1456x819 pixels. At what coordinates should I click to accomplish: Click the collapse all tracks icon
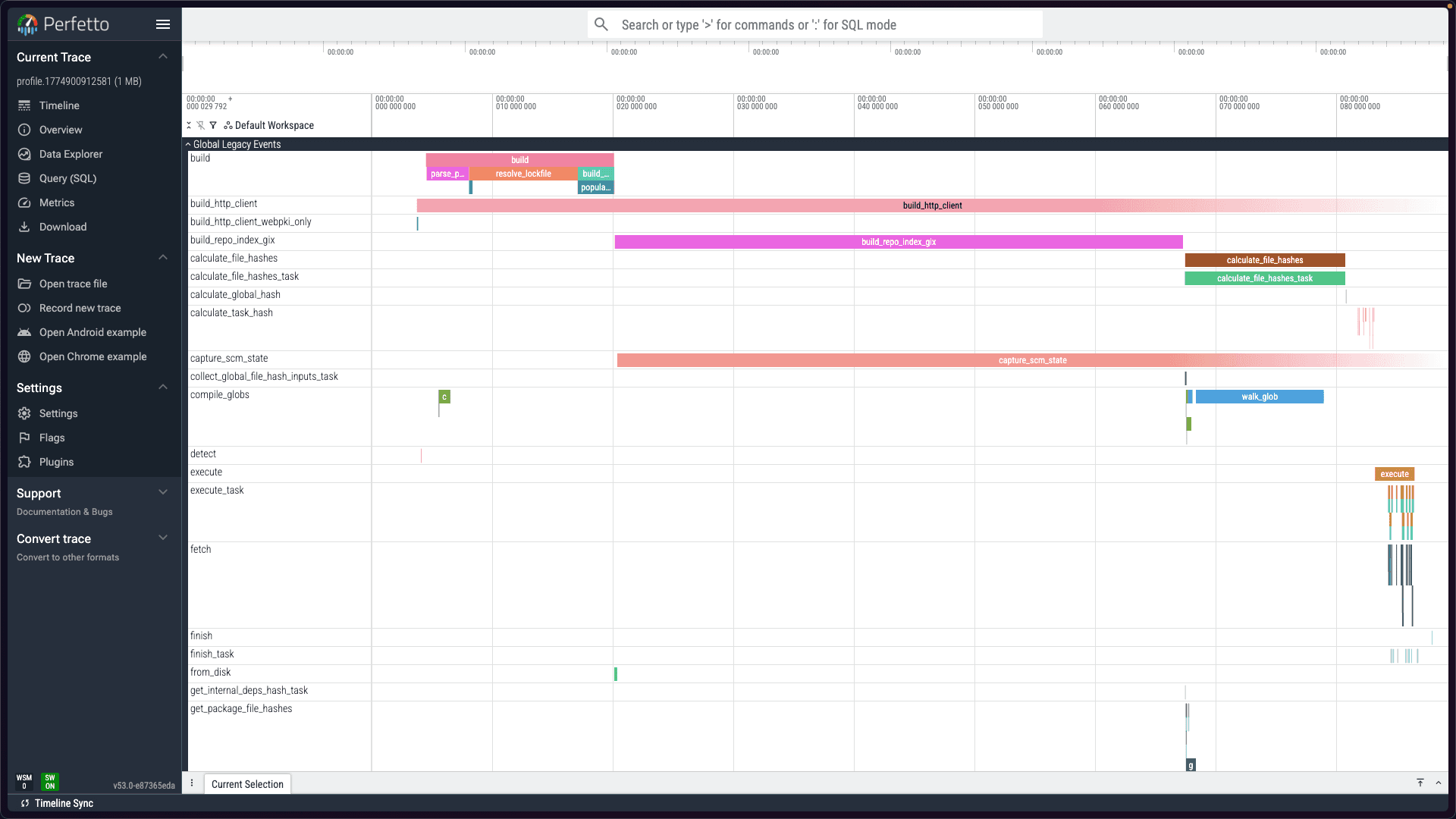[189, 125]
